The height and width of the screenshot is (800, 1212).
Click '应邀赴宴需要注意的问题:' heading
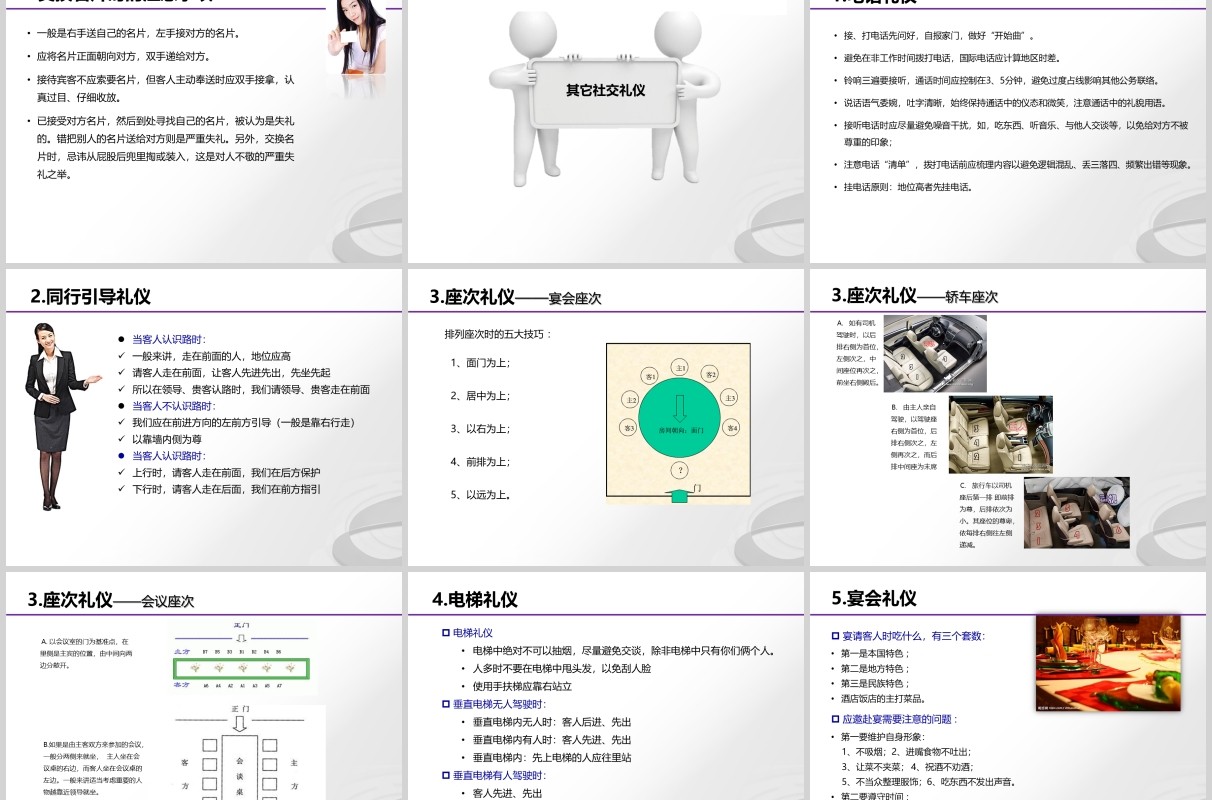pyautogui.click(x=899, y=719)
